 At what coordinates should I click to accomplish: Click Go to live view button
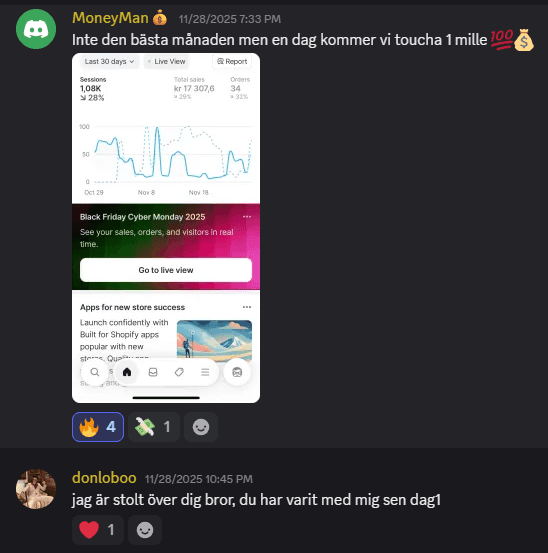(x=166, y=270)
